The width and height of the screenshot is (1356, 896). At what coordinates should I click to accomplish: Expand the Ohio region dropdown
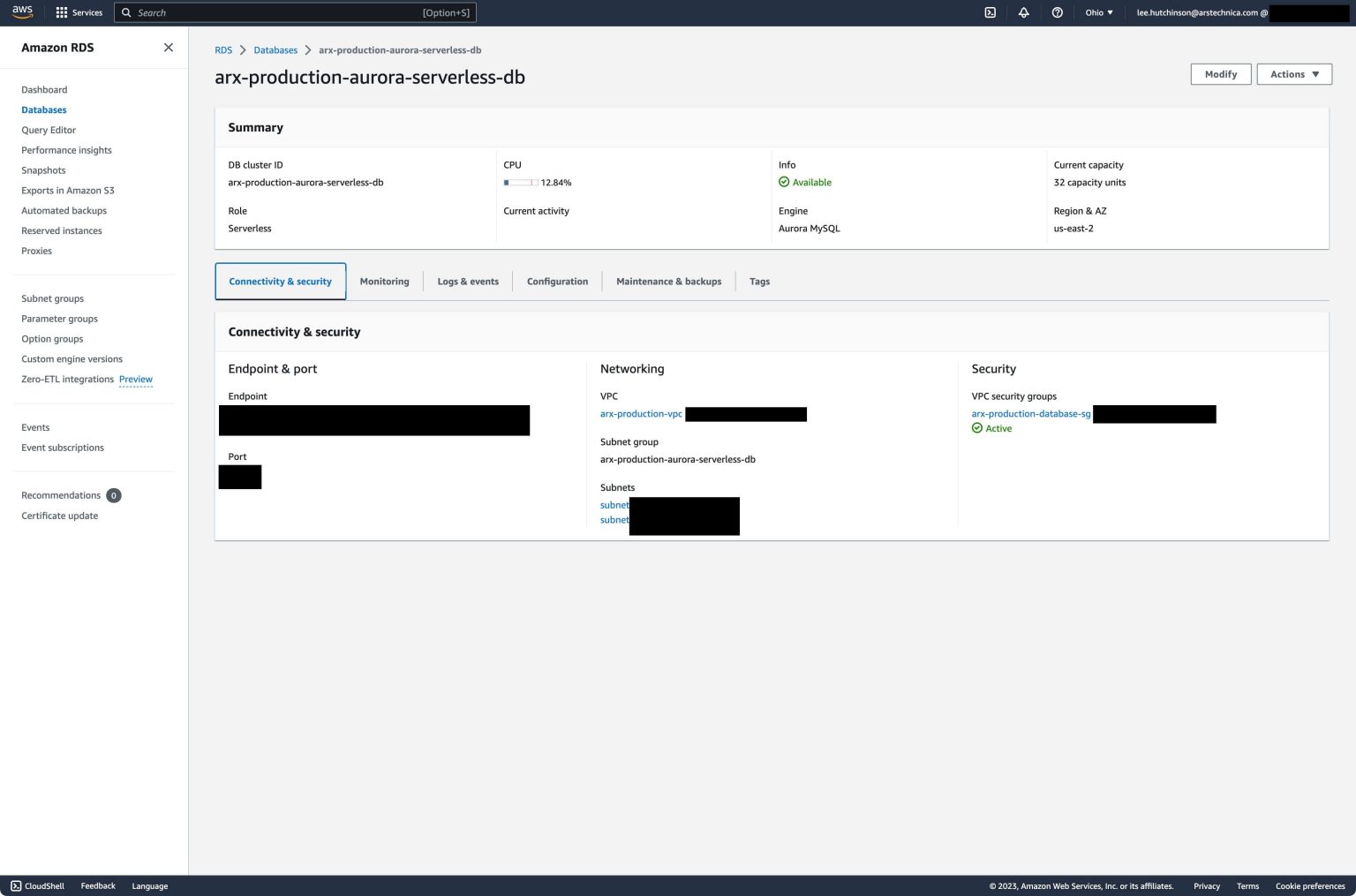click(x=1099, y=12)
